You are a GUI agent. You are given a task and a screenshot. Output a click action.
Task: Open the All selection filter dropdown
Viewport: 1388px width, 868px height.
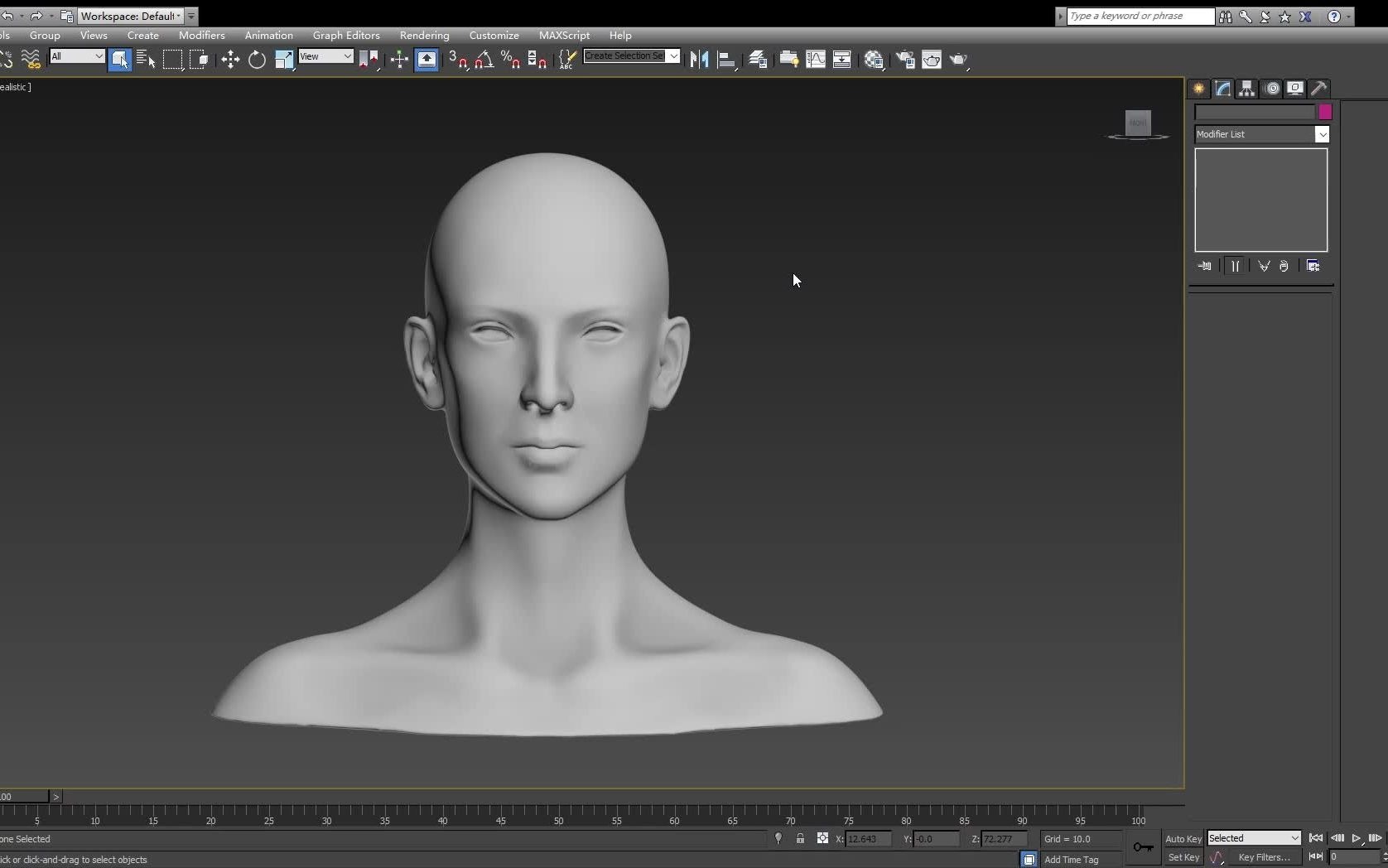99,56
